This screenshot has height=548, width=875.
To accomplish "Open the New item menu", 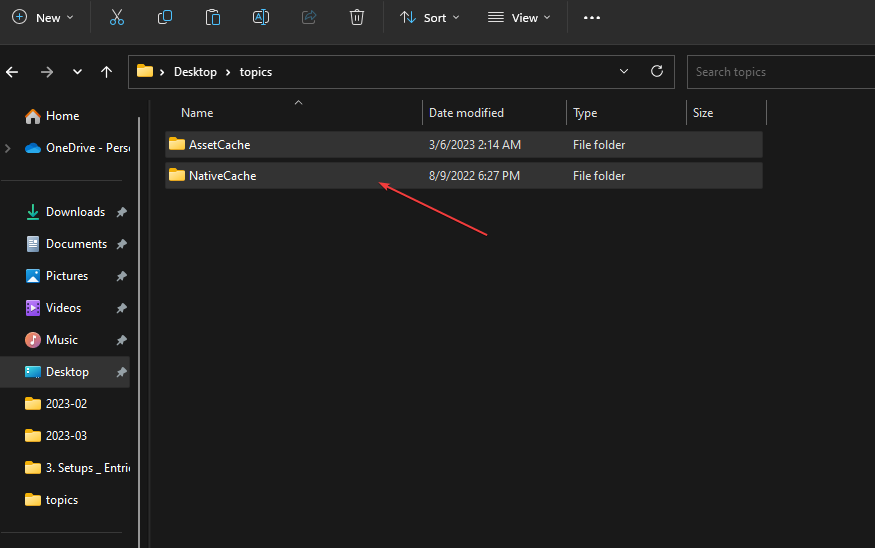I will tap(43, 18).
